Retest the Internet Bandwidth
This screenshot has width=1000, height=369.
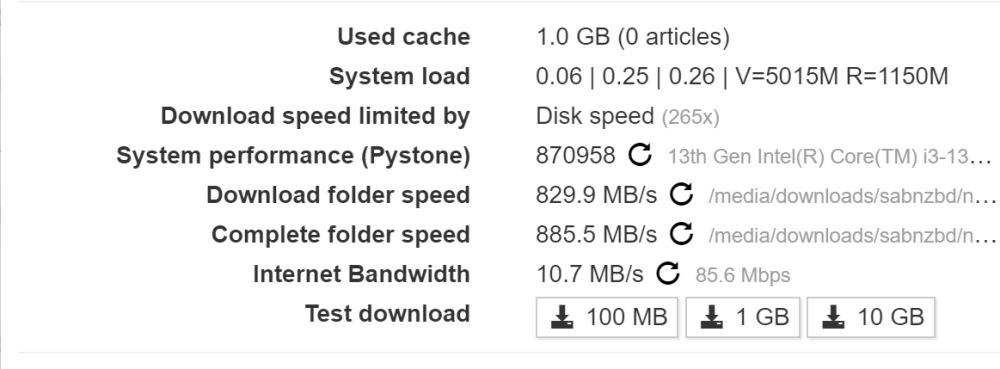point(668,273)
